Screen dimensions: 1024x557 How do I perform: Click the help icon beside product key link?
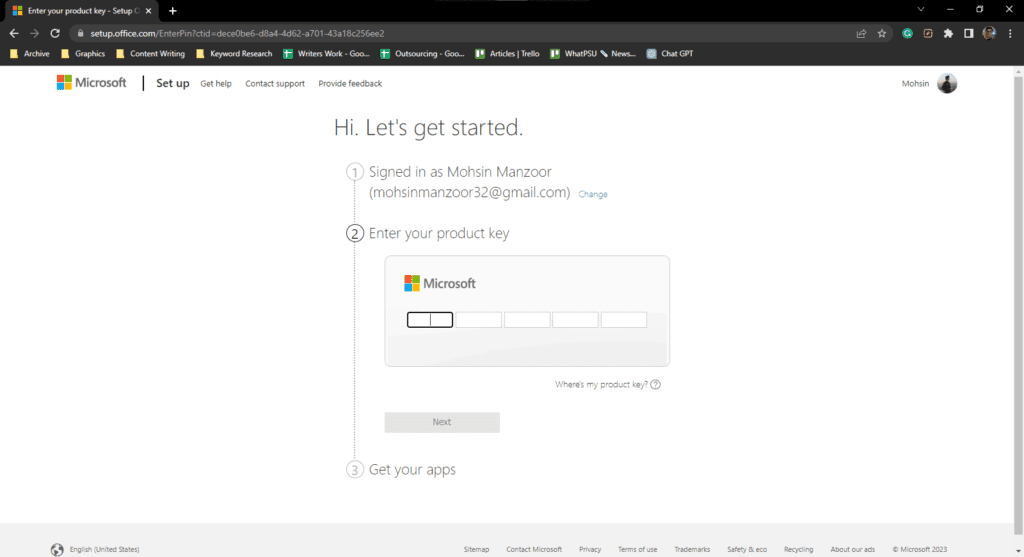[x=656, y=385]
